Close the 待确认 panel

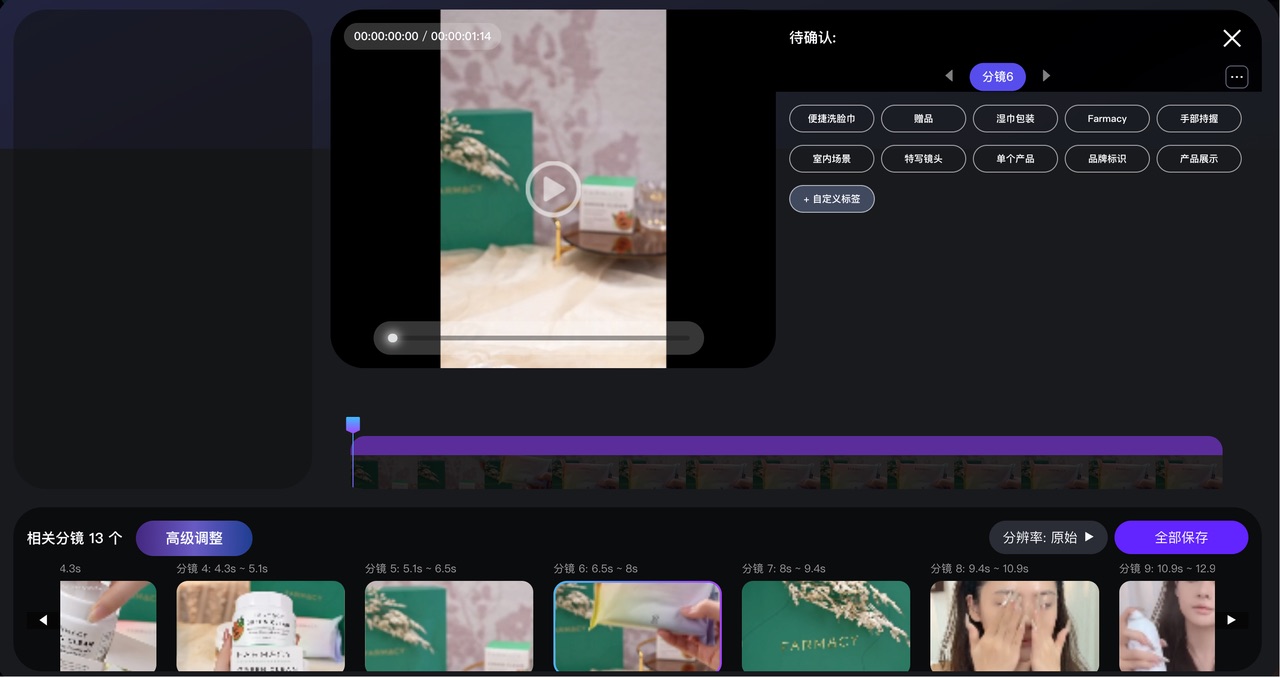pyautogui.click(x=1231, y=38)
